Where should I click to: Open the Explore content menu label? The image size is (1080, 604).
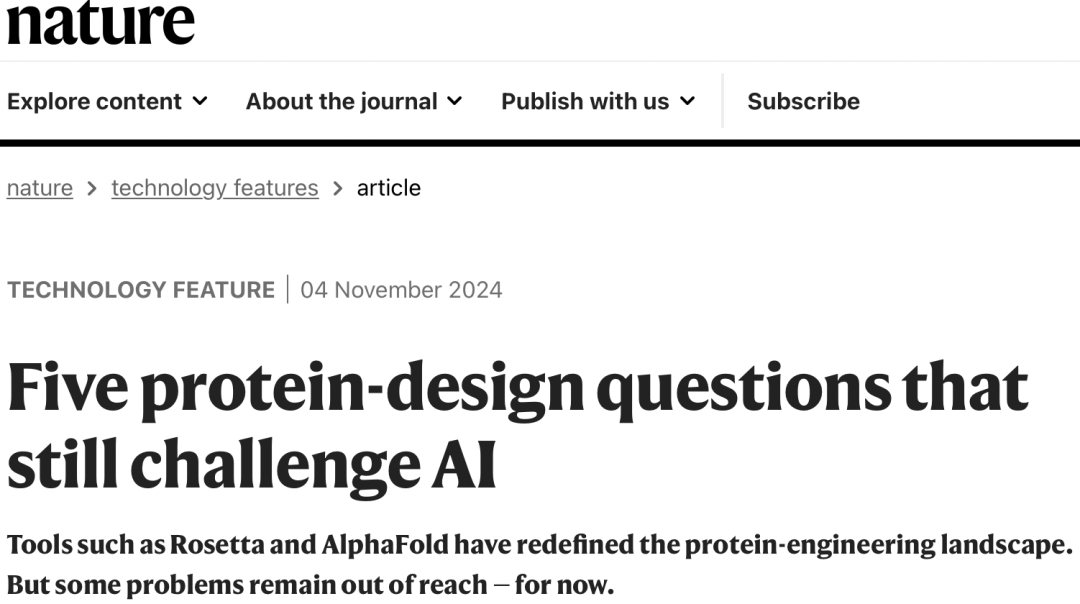[94, 101]
